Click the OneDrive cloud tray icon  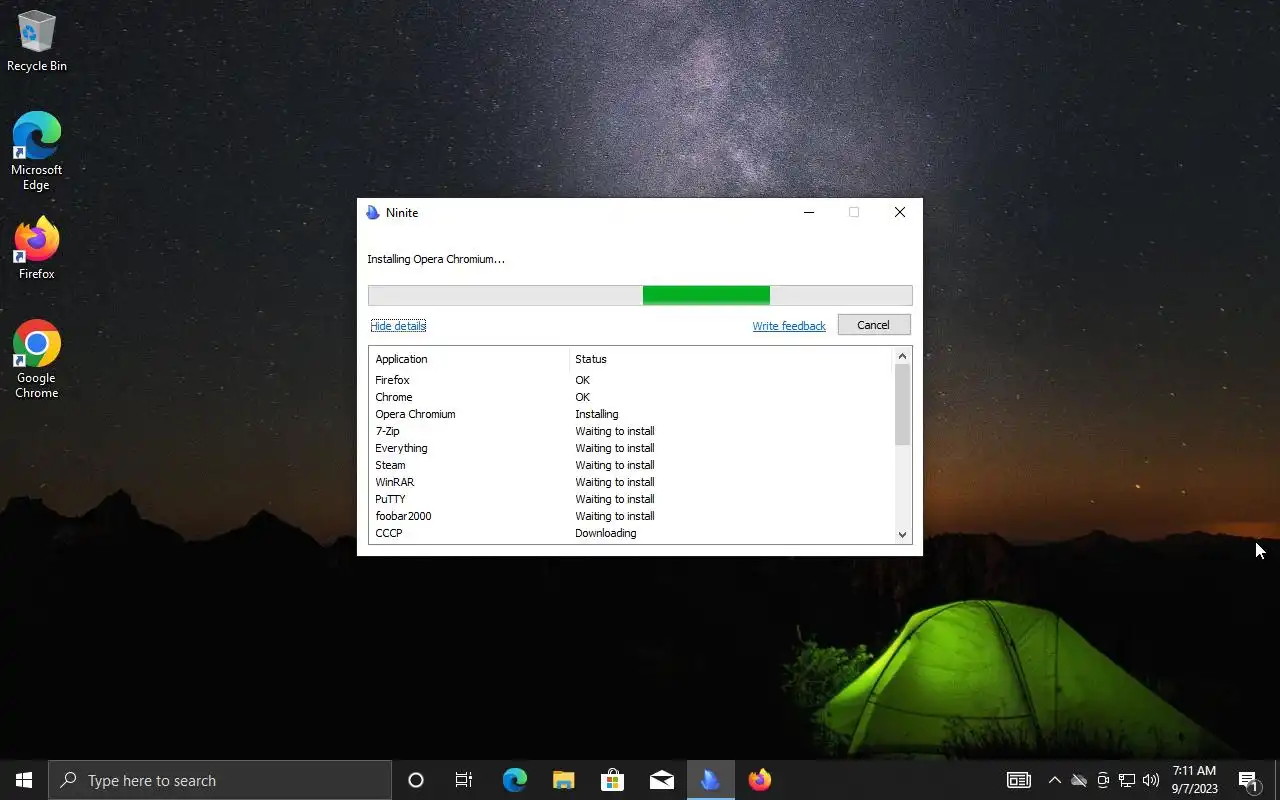(1079, 780)
